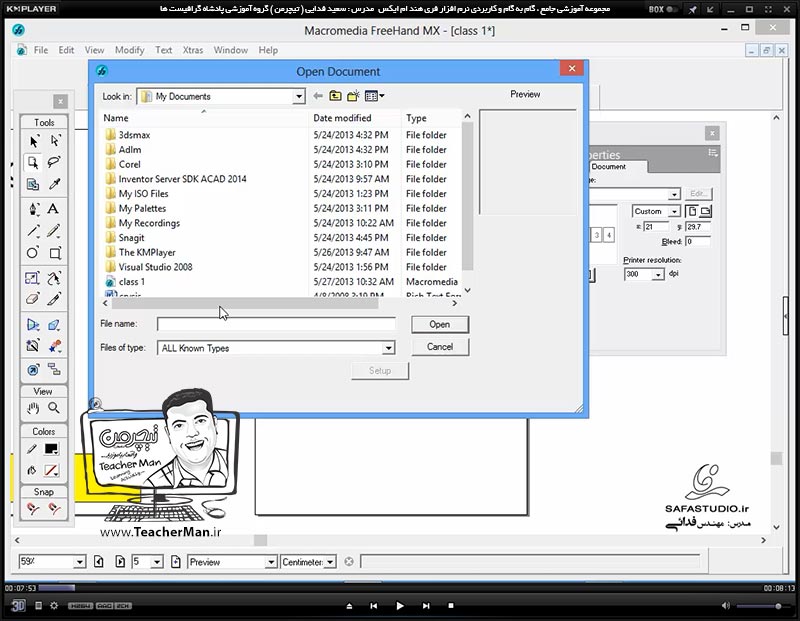Select landscape page orientation
800x621 pixels.
[x=705, y=211]
